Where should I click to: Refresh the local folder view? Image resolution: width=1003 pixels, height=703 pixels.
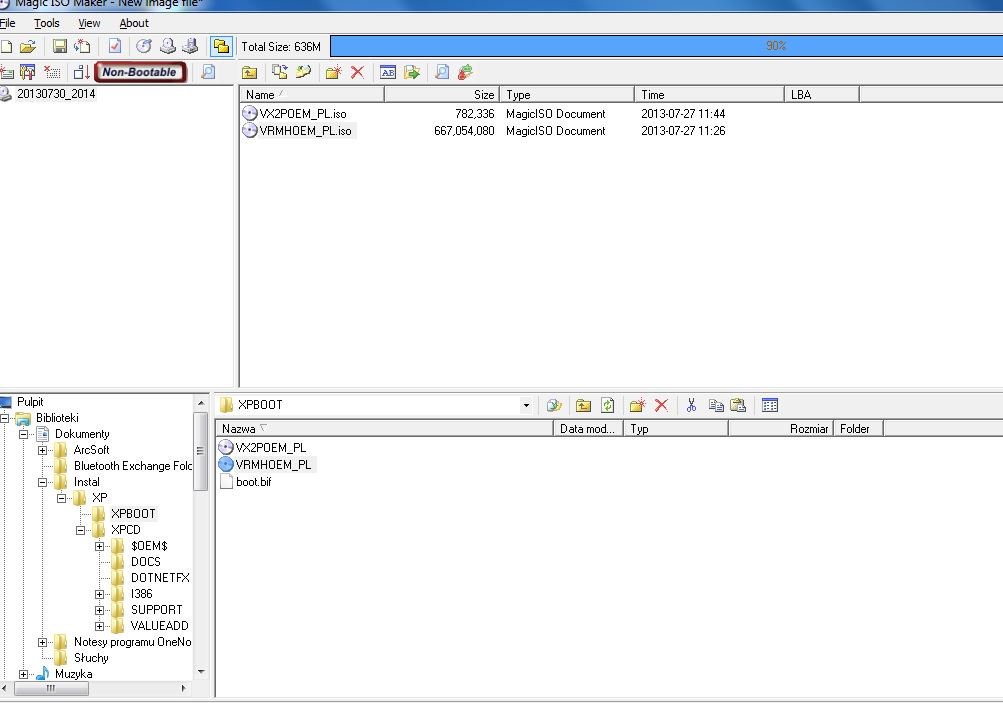[x=608, y=405]
